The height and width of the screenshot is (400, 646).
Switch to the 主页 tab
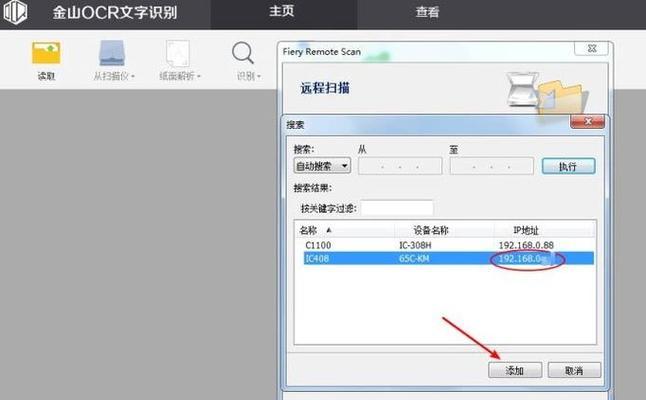282,12
